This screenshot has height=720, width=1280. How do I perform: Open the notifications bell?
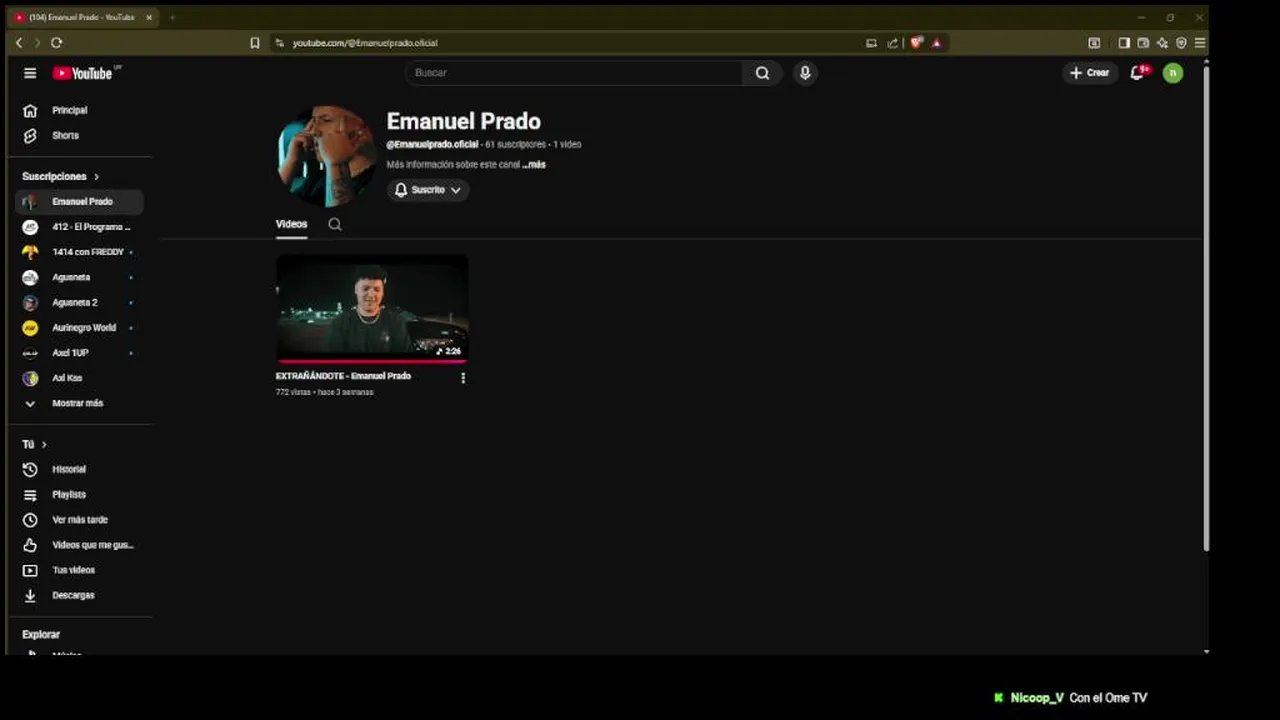[1137, 73]
